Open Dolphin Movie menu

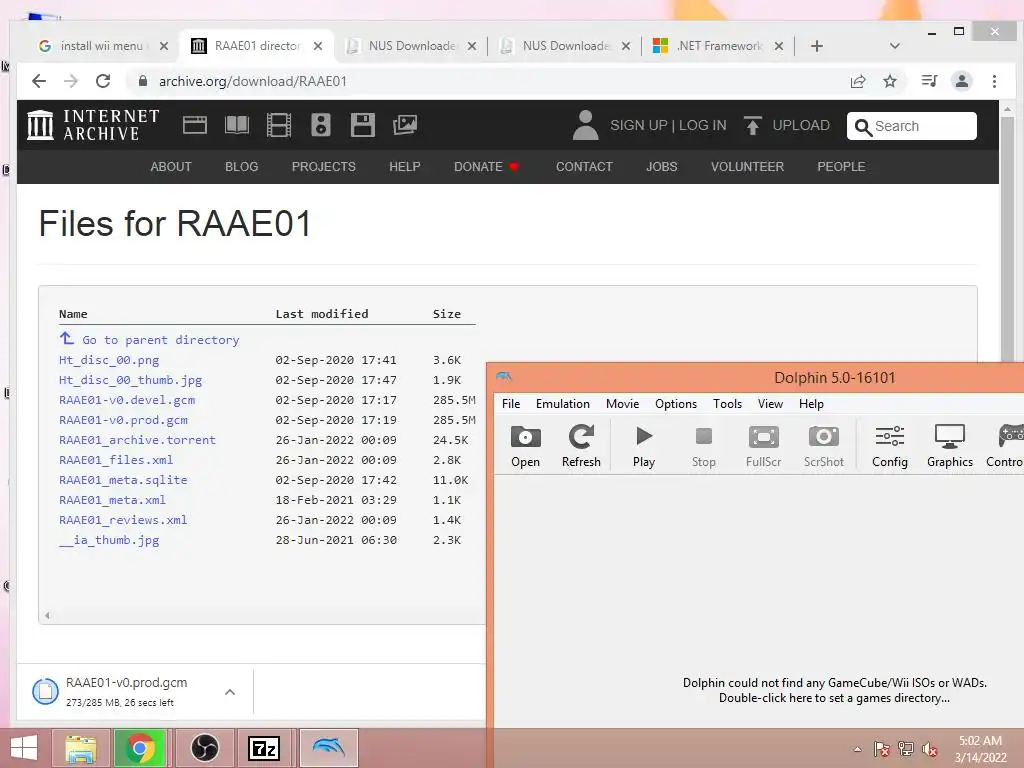coord(622,404)
